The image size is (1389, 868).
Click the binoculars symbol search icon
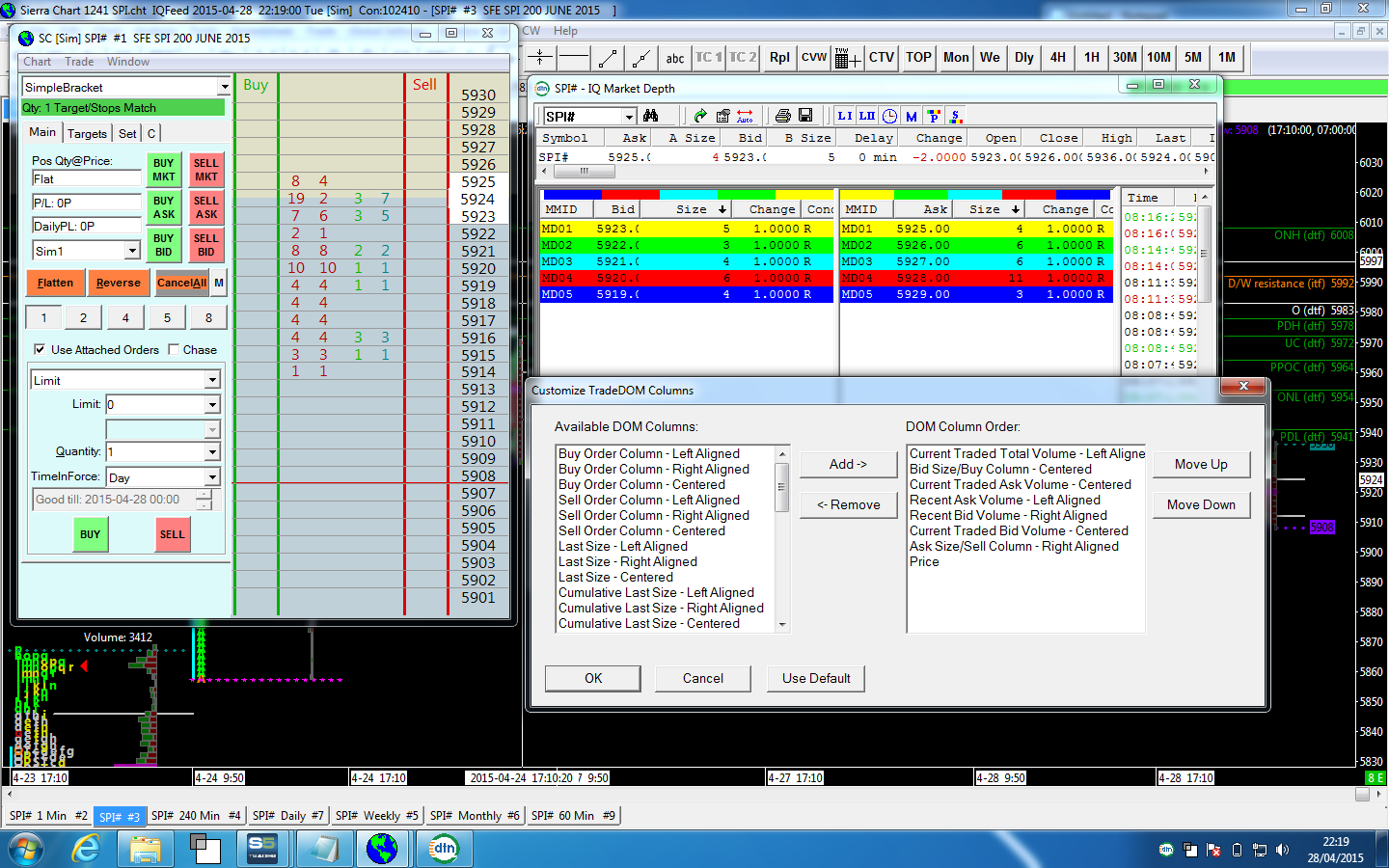click(x=650, y=116)
